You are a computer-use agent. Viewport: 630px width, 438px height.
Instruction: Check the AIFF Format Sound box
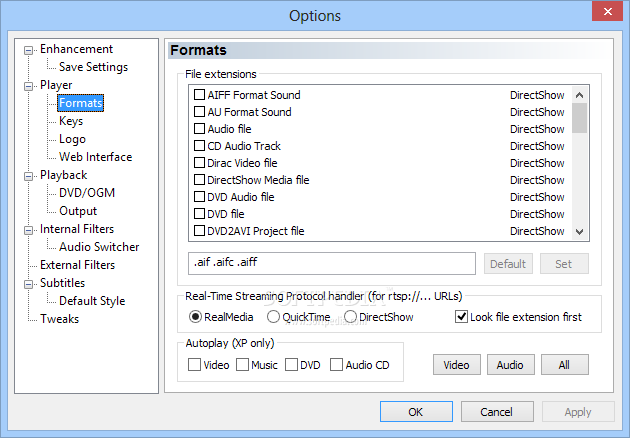pyautogui.click(x=199, y=95)
